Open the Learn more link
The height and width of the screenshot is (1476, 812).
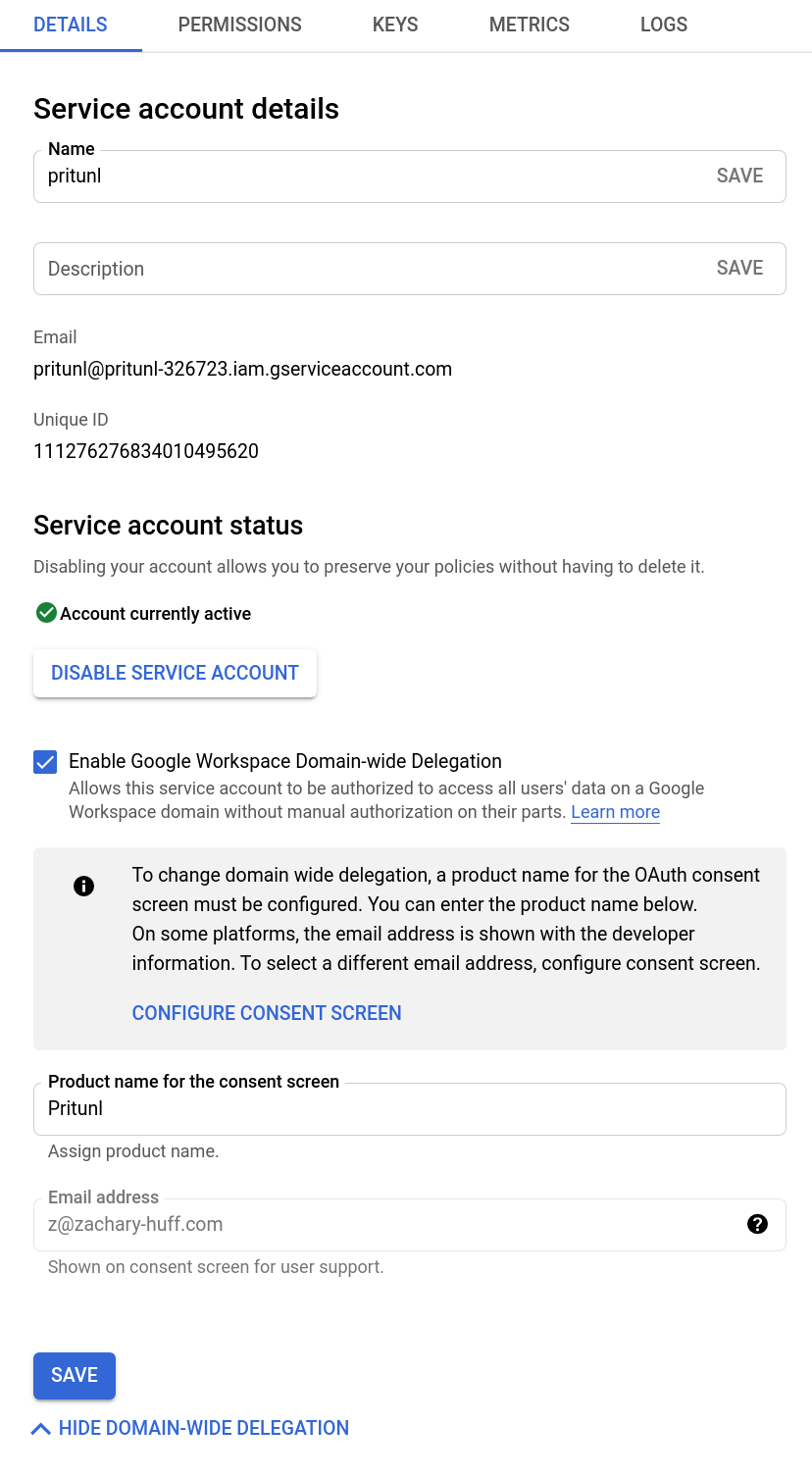pyautogui.click(x=615, y=812)
